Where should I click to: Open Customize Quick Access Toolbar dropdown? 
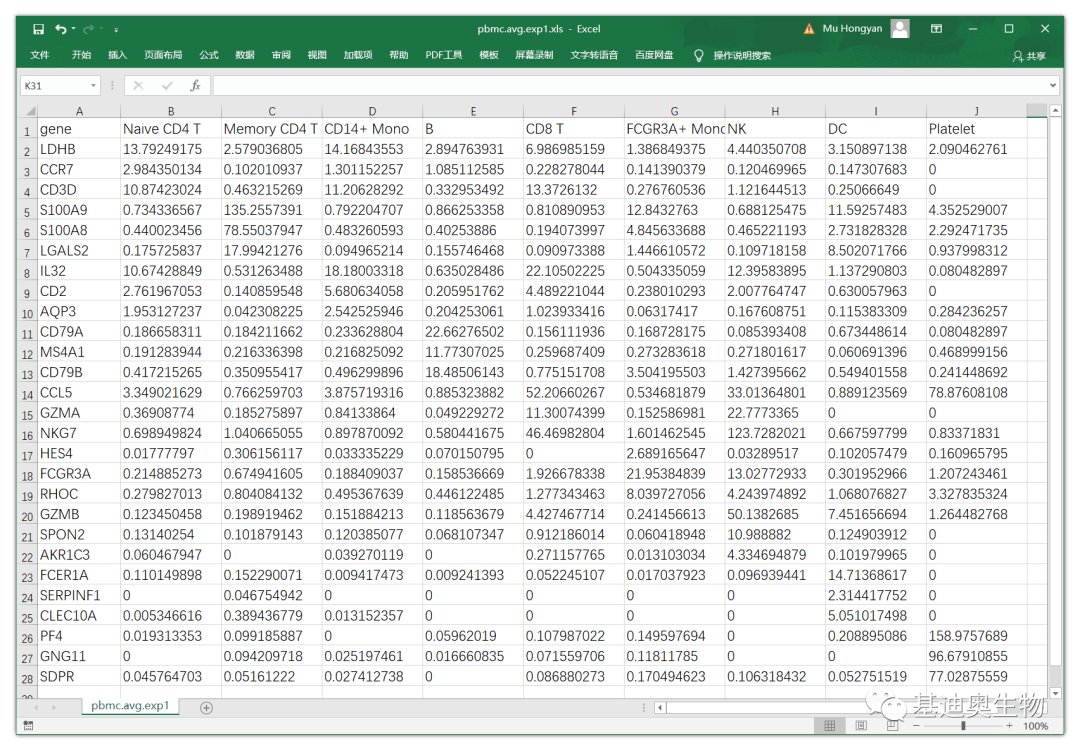(x=116, y=30)
